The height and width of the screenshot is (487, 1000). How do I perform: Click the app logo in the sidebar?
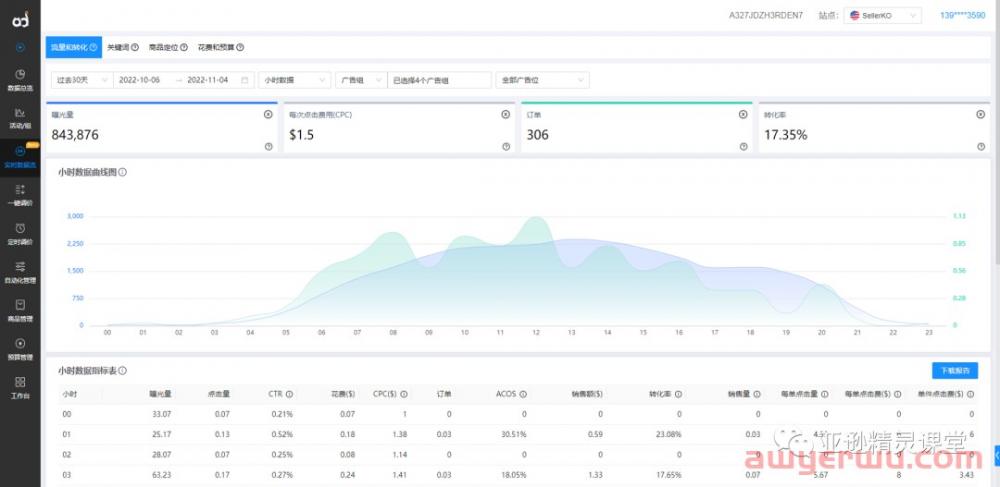(20, 20)
